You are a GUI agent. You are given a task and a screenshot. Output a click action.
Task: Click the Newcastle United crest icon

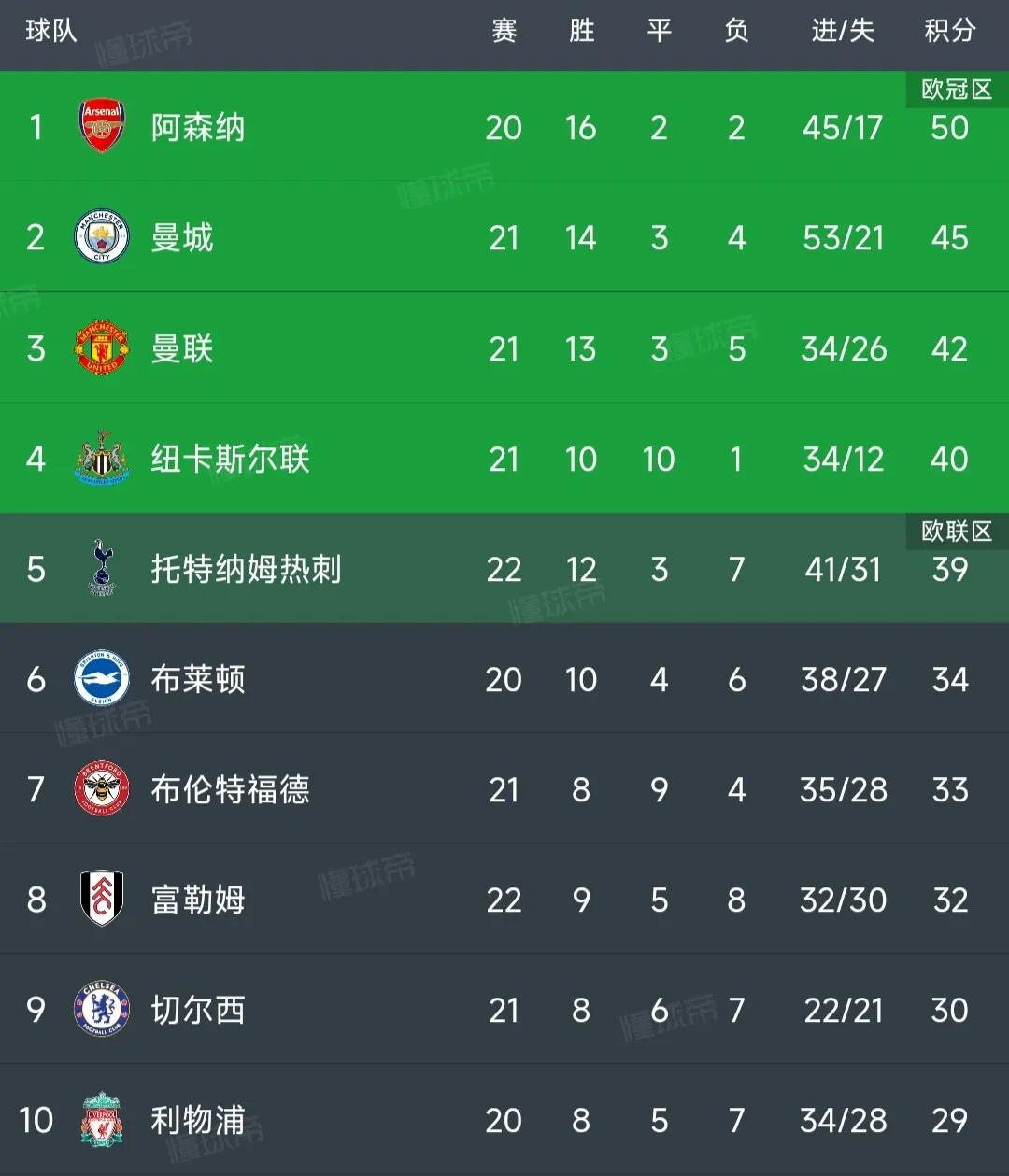(x=102, y=459)
